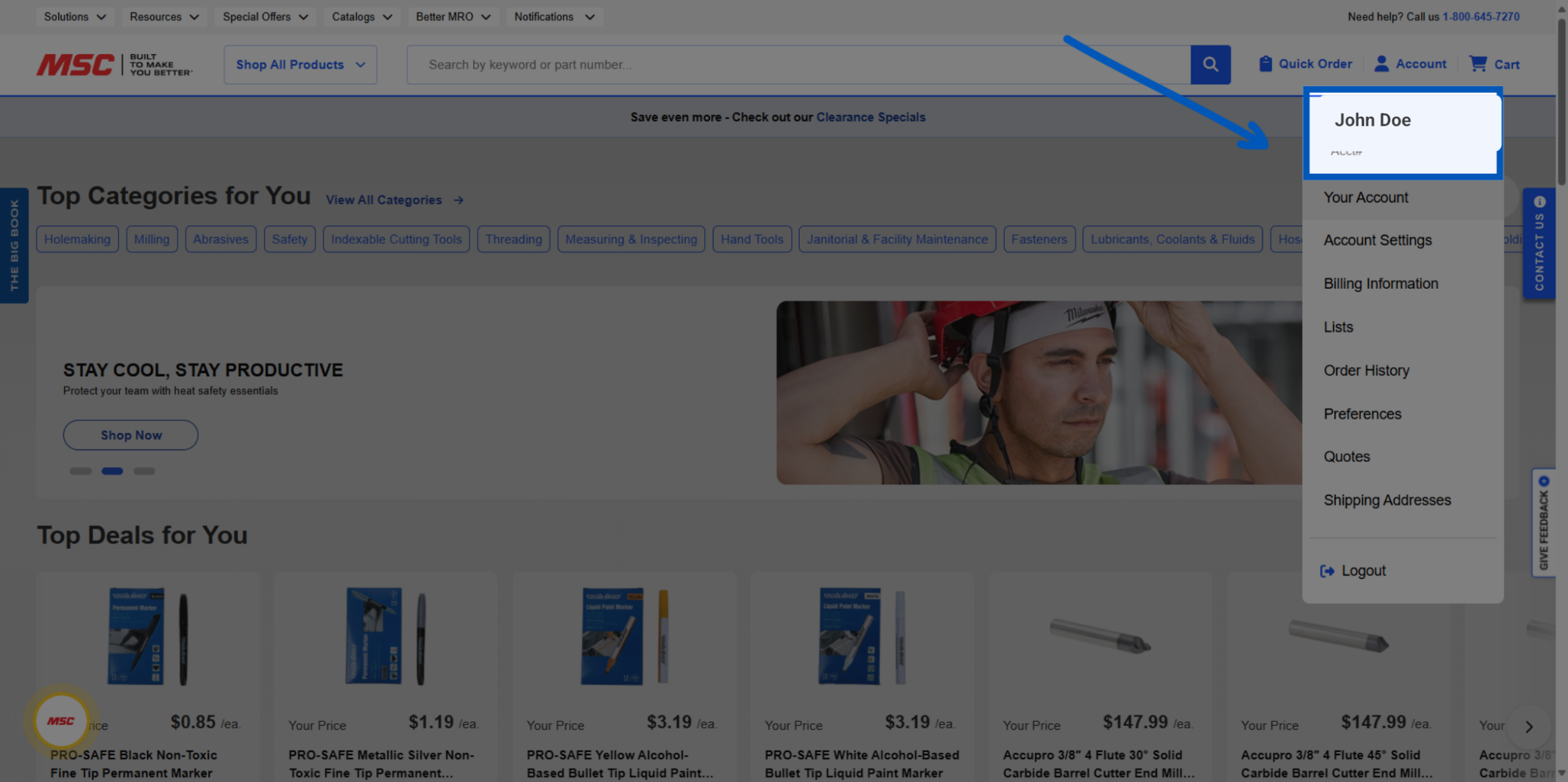
Task: Select the active second banner slide indicator
Action: coord(112,471)
